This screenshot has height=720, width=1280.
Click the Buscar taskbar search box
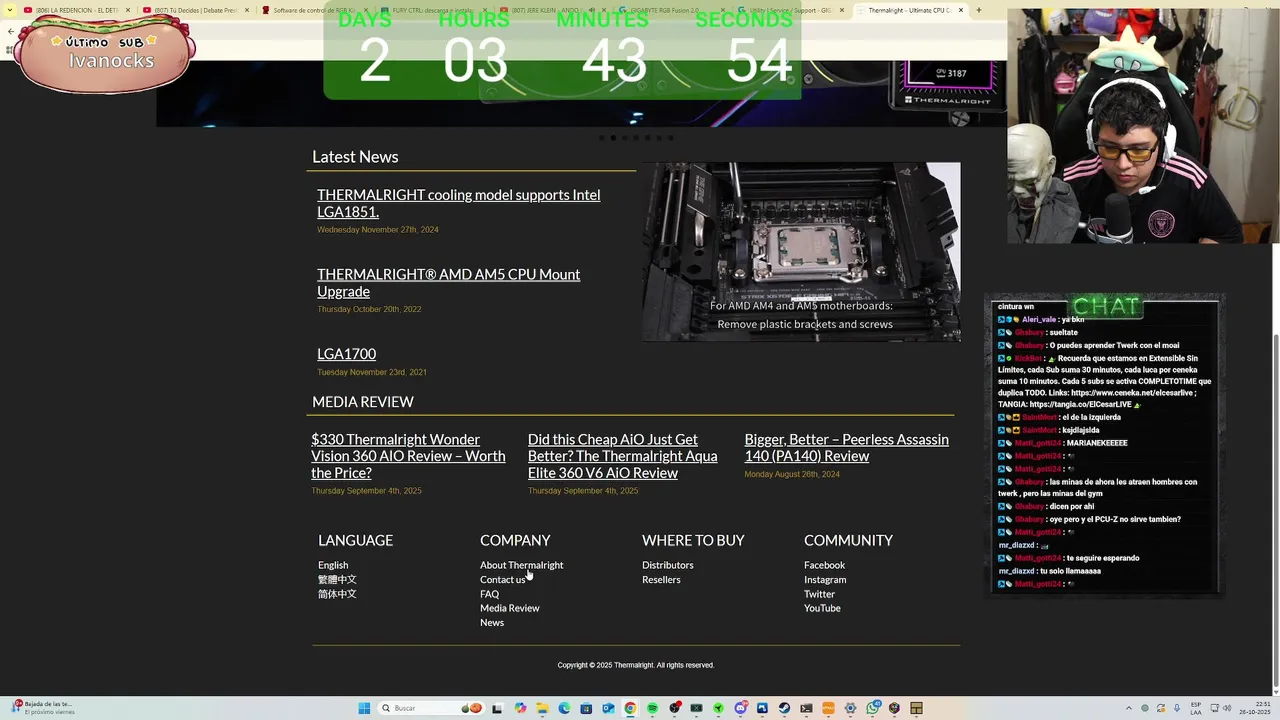click(x=431, y=708)
